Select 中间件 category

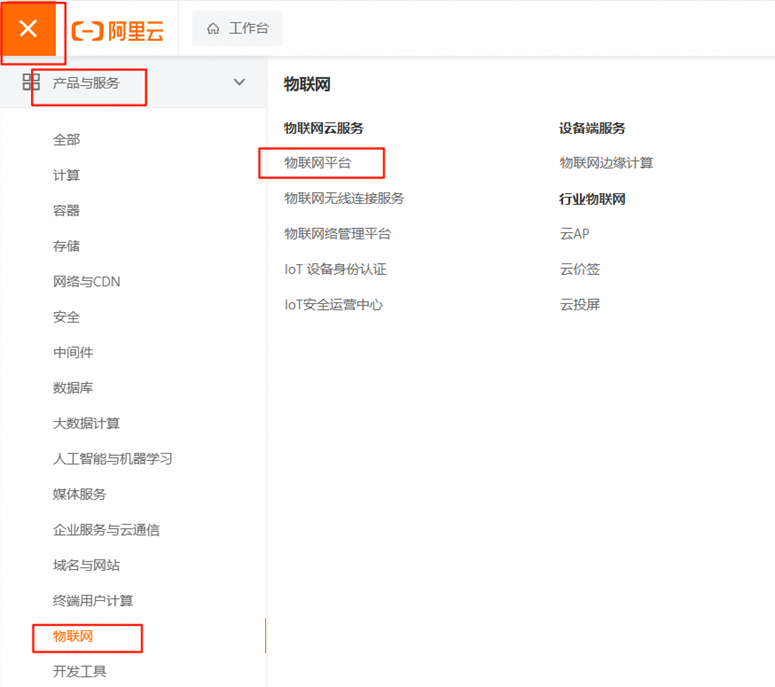tap(73, 352)
